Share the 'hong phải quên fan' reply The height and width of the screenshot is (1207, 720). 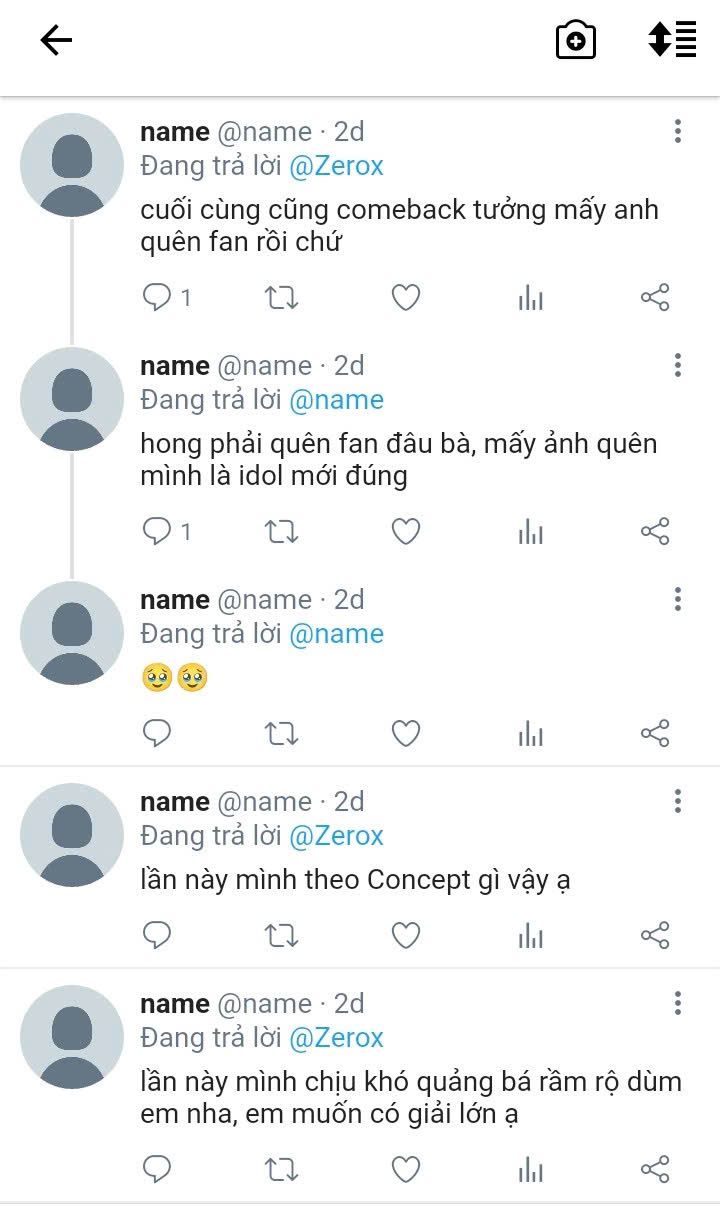[655, 532]
